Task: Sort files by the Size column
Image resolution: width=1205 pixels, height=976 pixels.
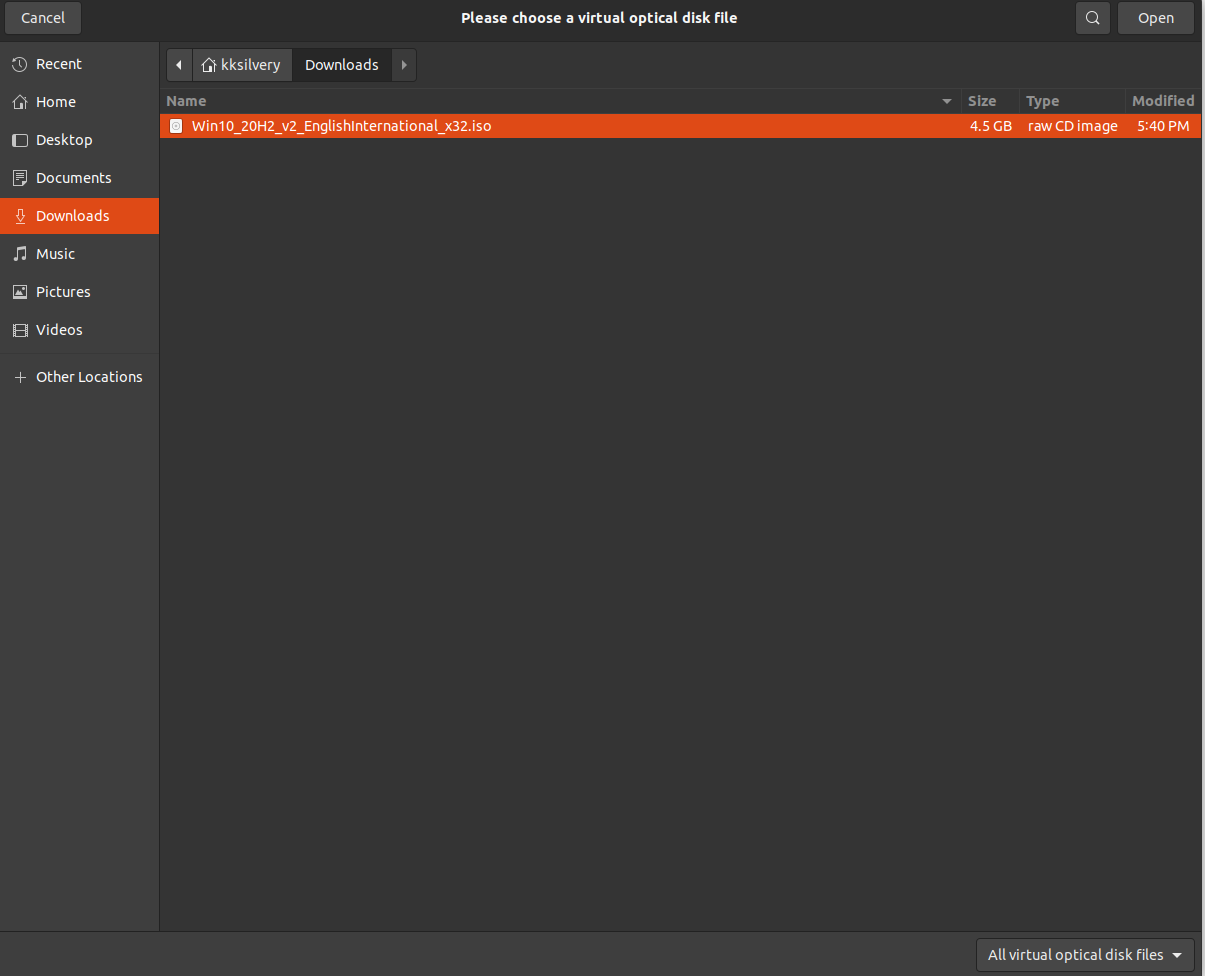Action: pos(991,101)
